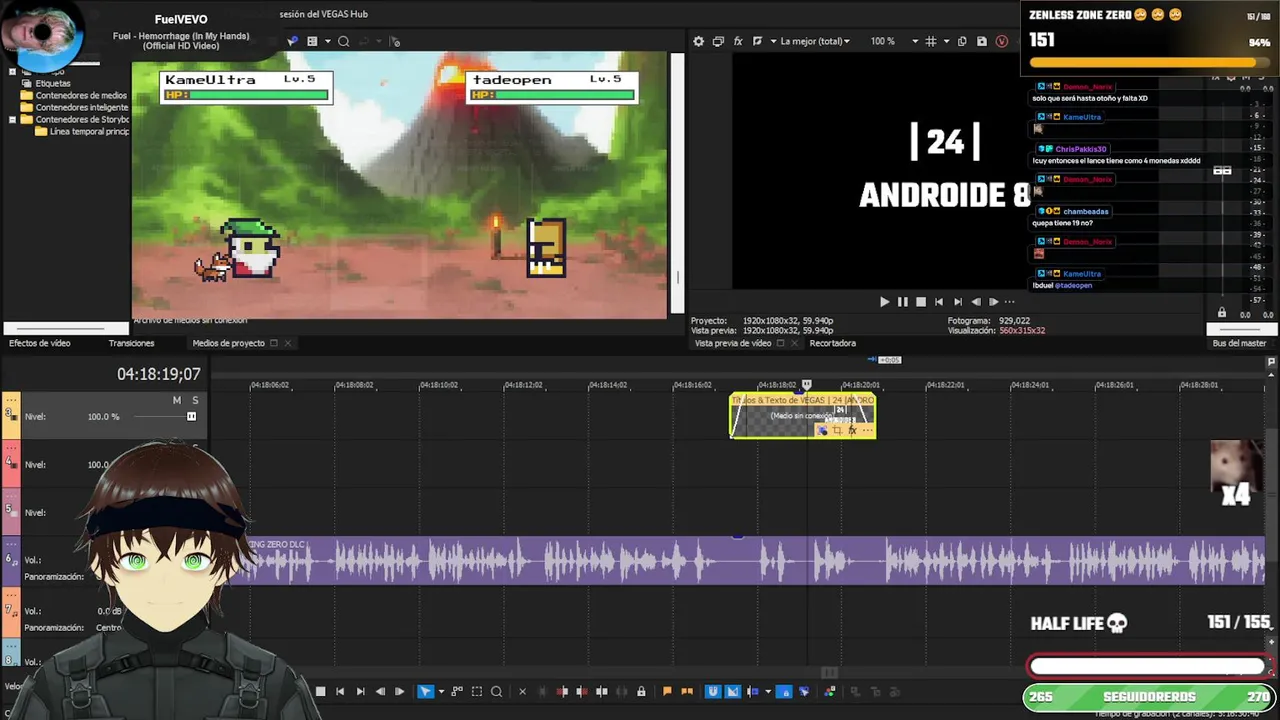Switch to Recortadora tab

(x=832, y=343)
